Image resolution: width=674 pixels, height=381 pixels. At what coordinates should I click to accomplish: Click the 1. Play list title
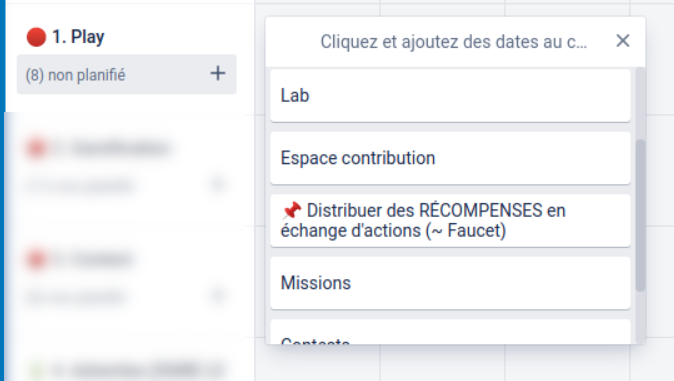[78, 37]
